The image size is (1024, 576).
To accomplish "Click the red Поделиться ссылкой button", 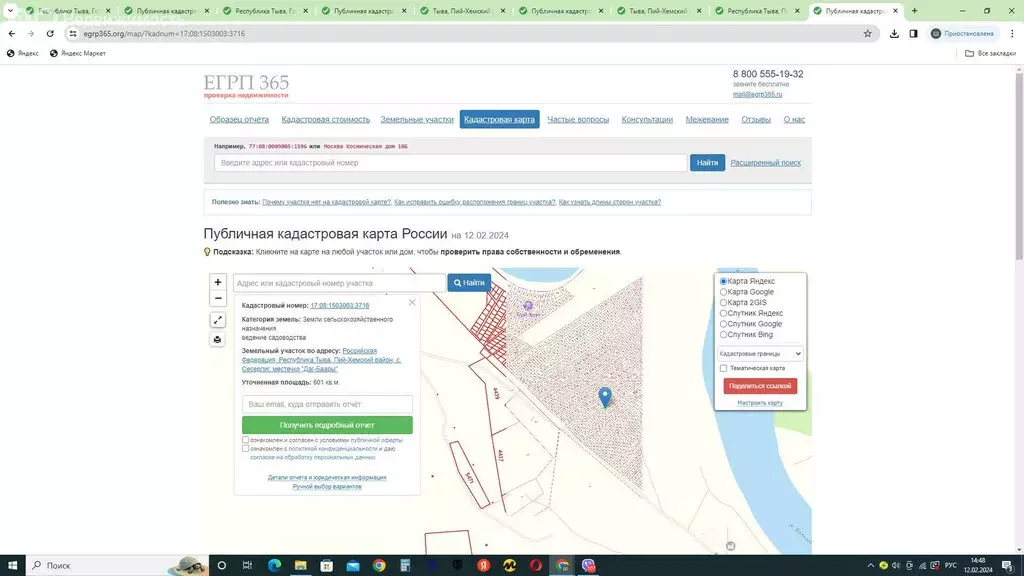I will click(x=760, y=386).
